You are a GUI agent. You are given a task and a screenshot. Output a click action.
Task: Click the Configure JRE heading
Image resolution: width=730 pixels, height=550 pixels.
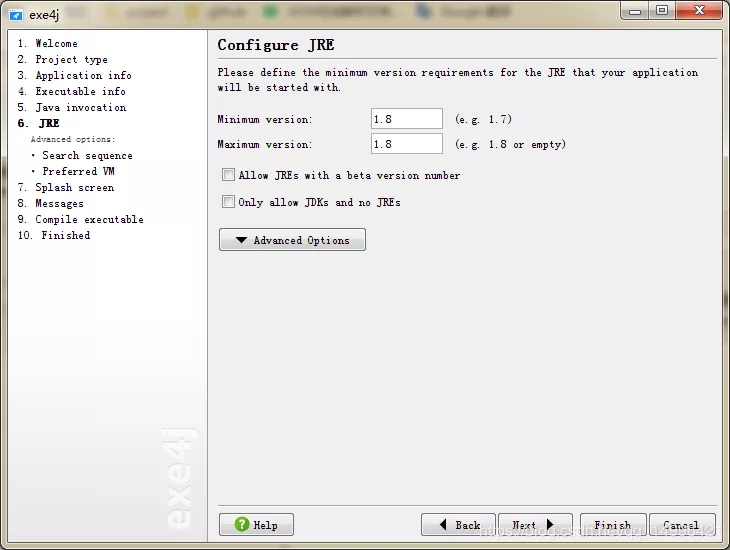[x=276, y=45]
